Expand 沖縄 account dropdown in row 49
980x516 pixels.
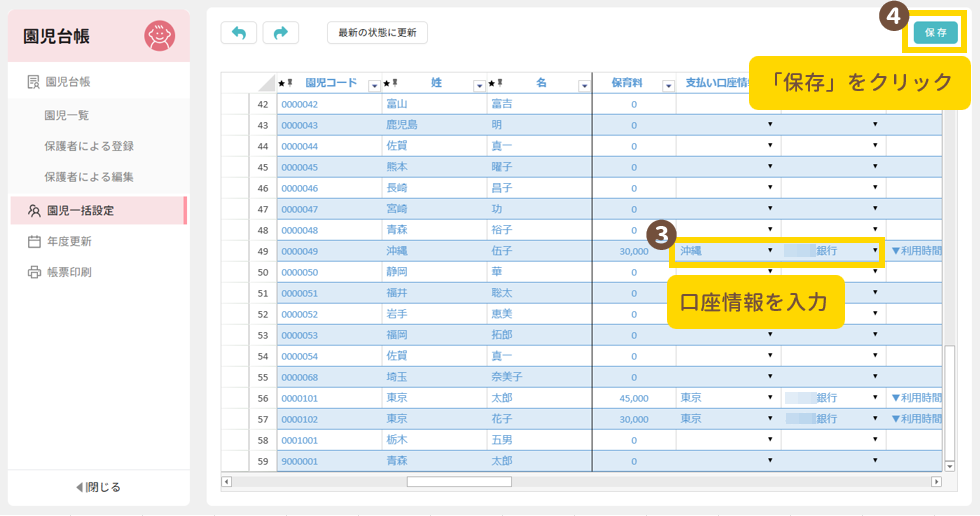pos(770,251)
